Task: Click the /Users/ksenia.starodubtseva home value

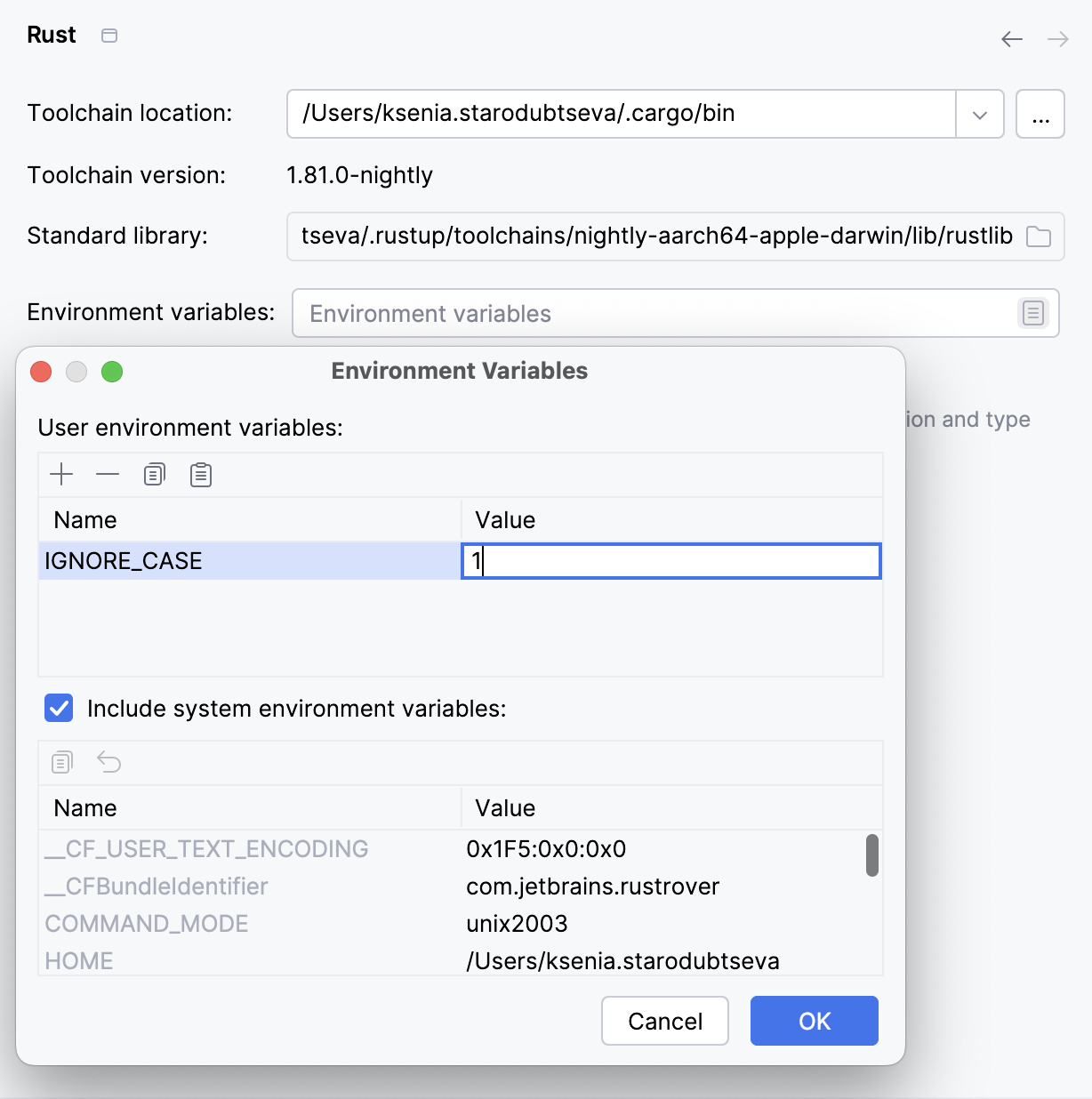Action: [622, 961]
